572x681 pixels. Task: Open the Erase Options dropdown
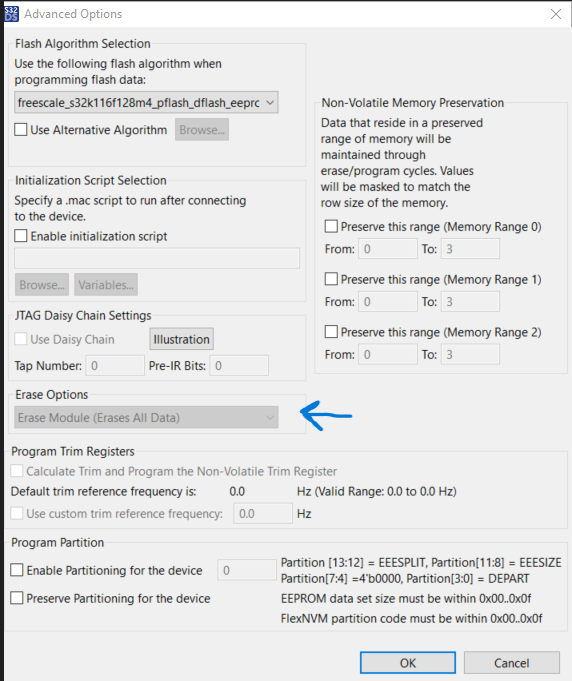146,417
